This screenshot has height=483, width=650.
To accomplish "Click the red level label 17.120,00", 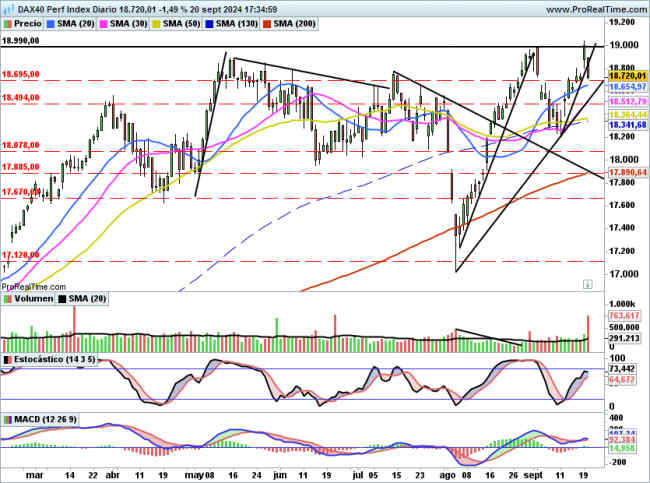I will pos(20,255).
